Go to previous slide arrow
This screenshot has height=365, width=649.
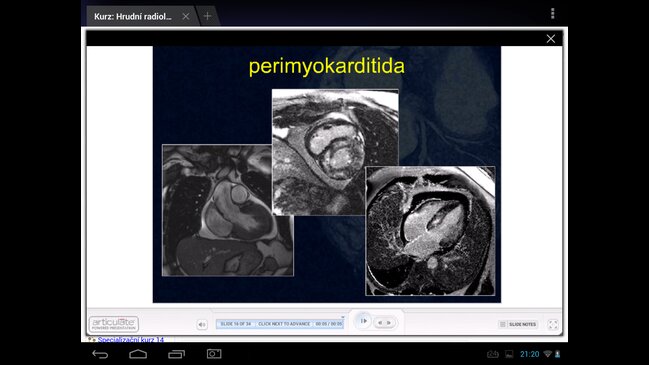380,323
